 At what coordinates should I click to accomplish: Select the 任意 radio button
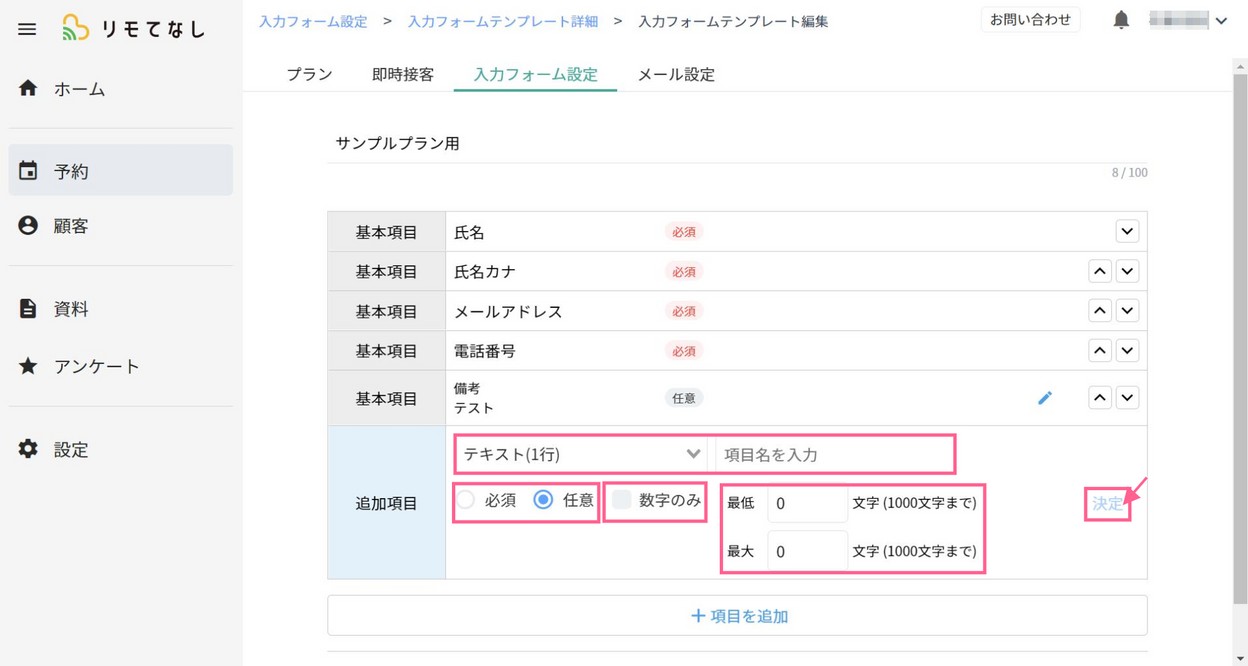[x=543, y=500]
